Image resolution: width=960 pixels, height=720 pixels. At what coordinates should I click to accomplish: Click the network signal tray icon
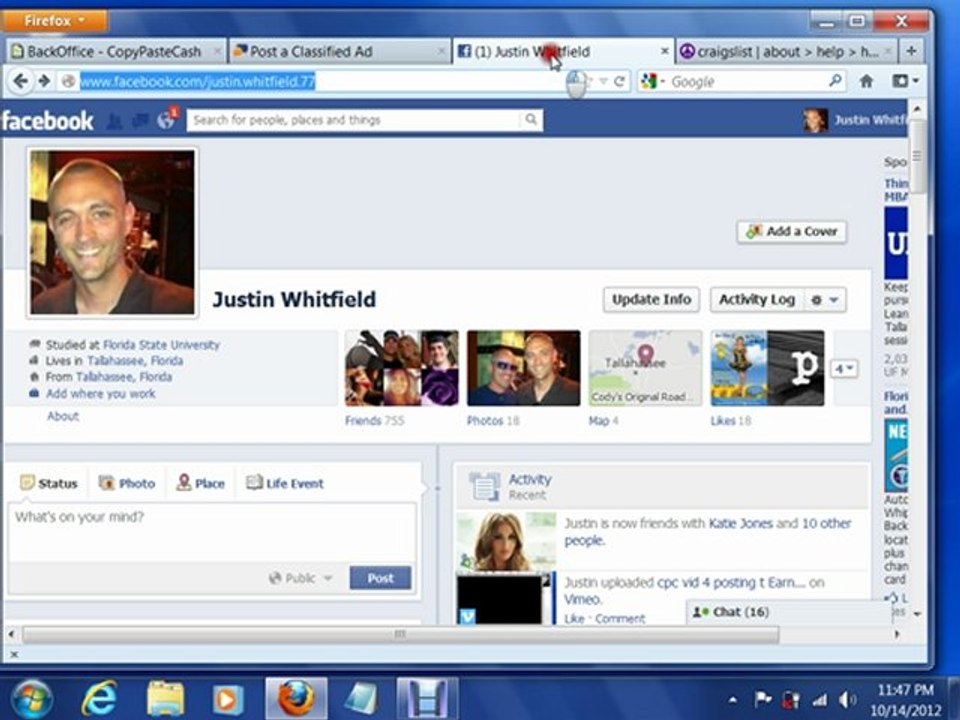(x=819, y=699)
